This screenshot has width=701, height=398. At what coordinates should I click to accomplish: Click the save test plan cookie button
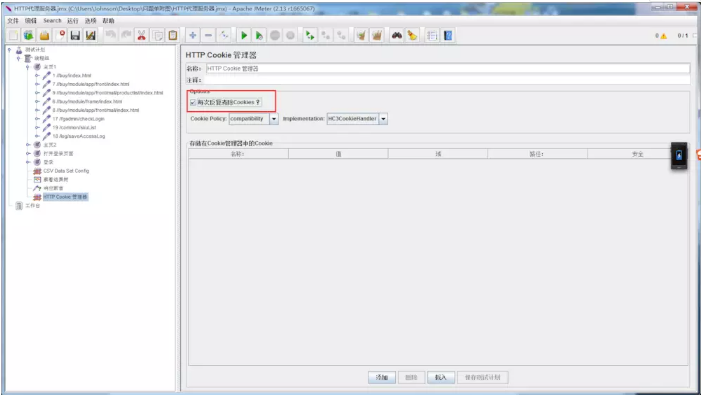[482, 377]
